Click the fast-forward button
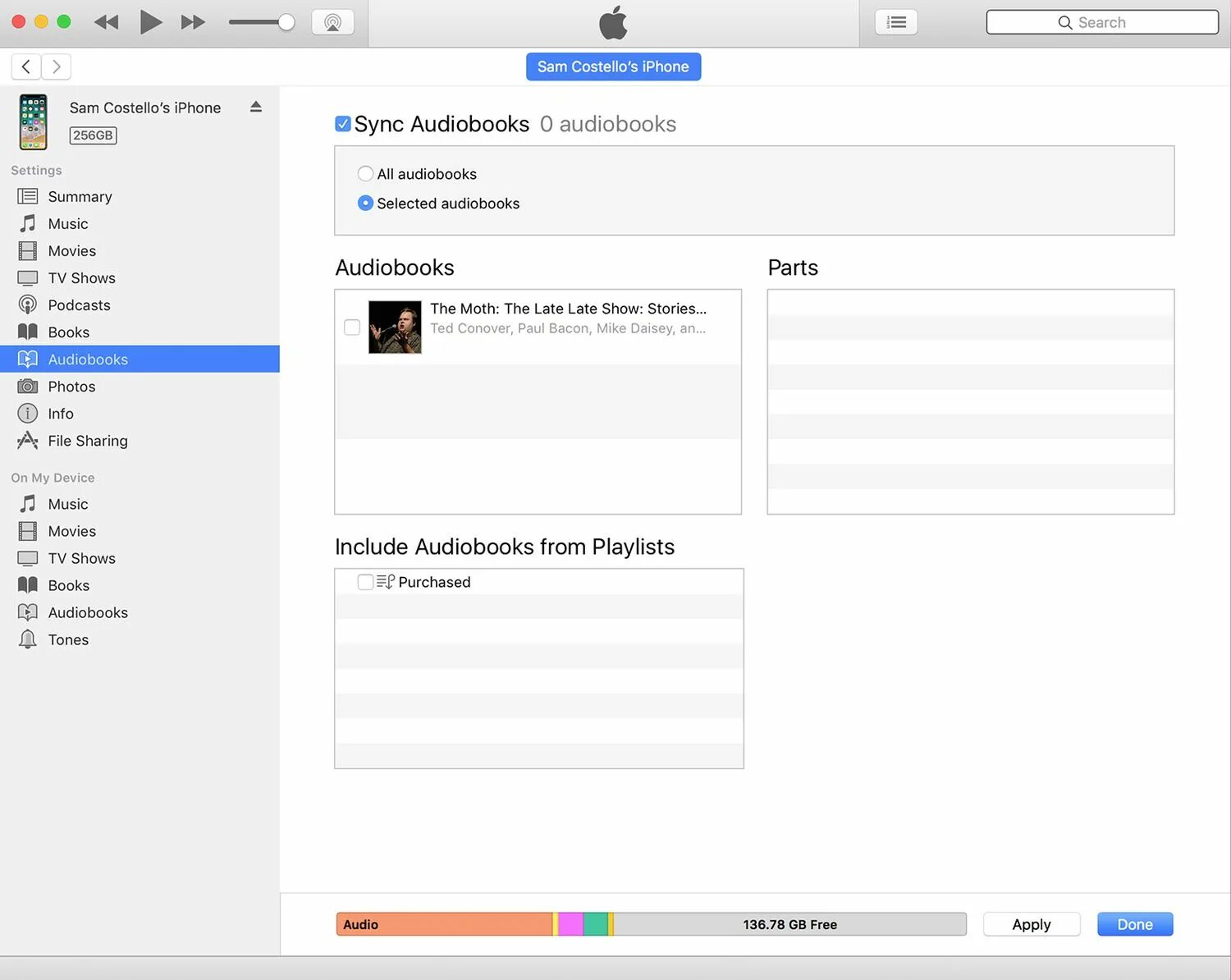The width and height of the screenshot is (1231, 980). (193, 22)
